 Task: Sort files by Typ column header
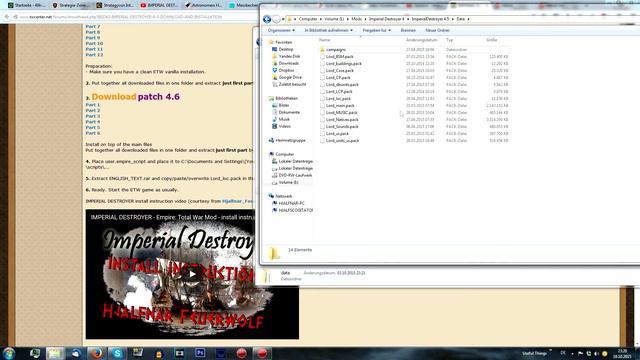(x=449, y=40)
